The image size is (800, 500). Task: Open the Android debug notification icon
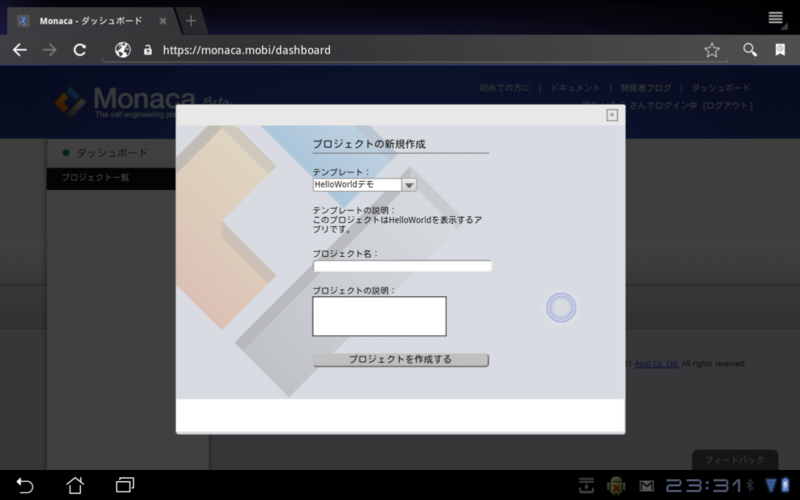(616, 485)
